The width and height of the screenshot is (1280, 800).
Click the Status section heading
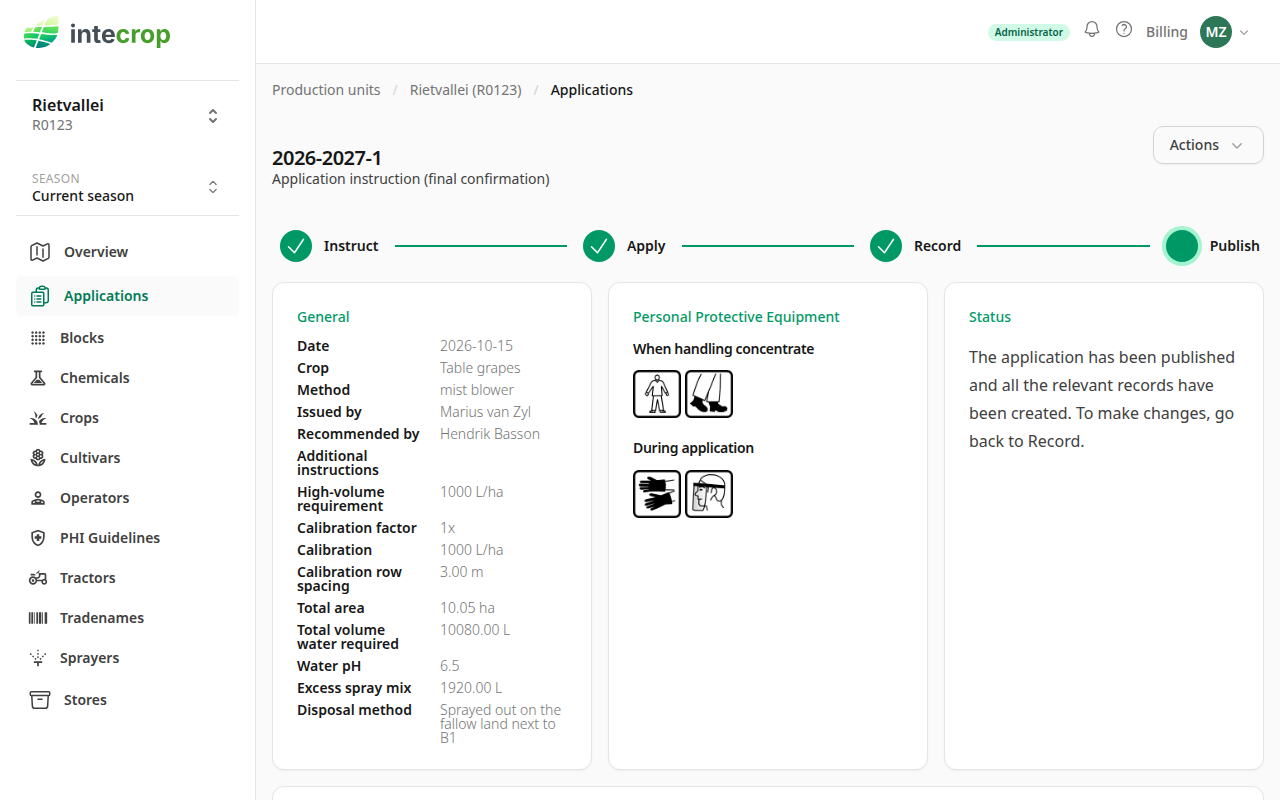pyautogui.click(x=990, y=317)
